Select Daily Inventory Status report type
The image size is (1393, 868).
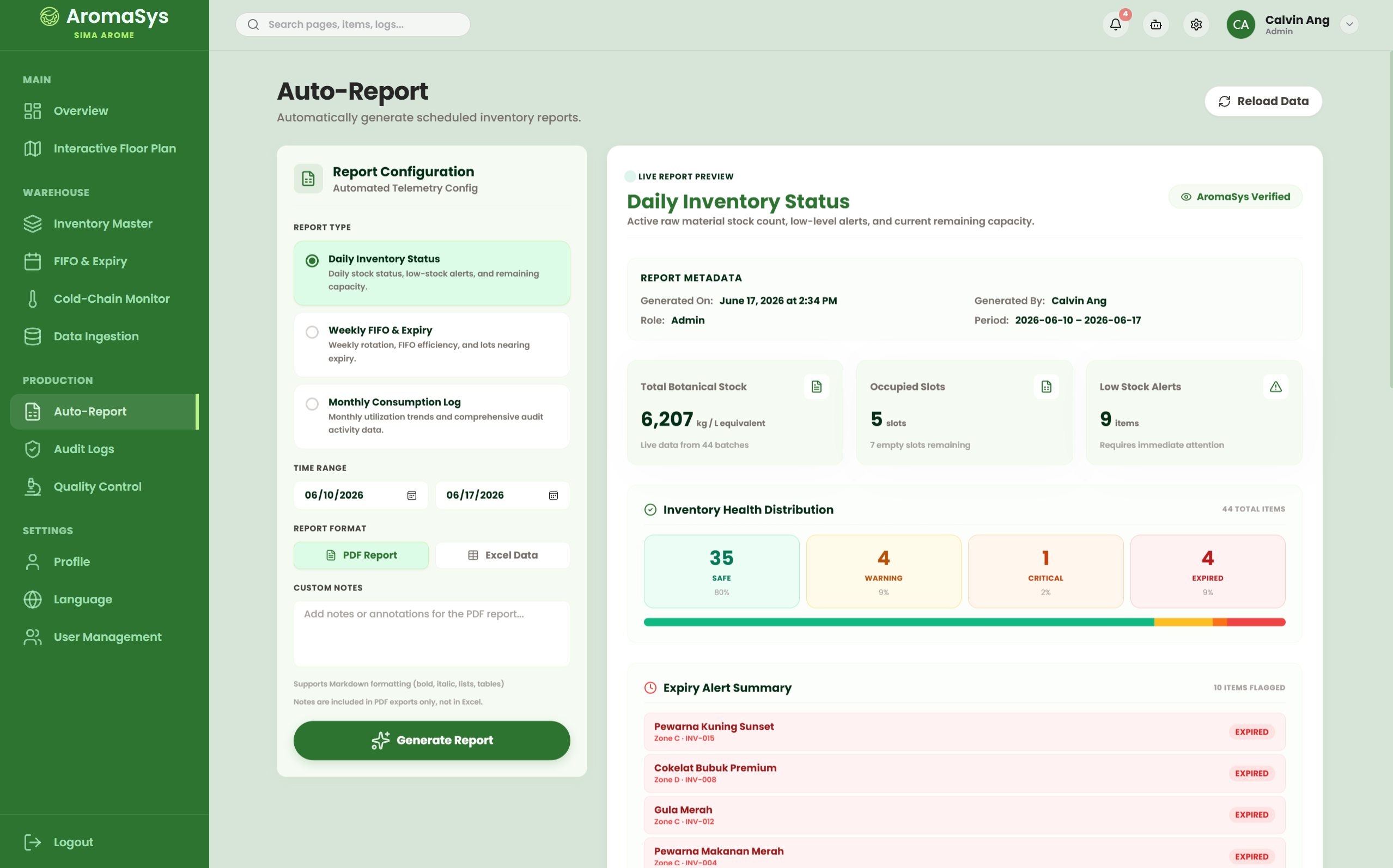tap(432, 273)
